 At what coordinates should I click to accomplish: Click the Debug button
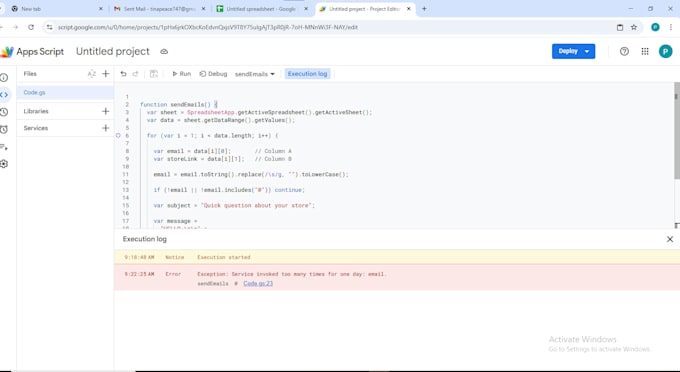coord(213,74)
